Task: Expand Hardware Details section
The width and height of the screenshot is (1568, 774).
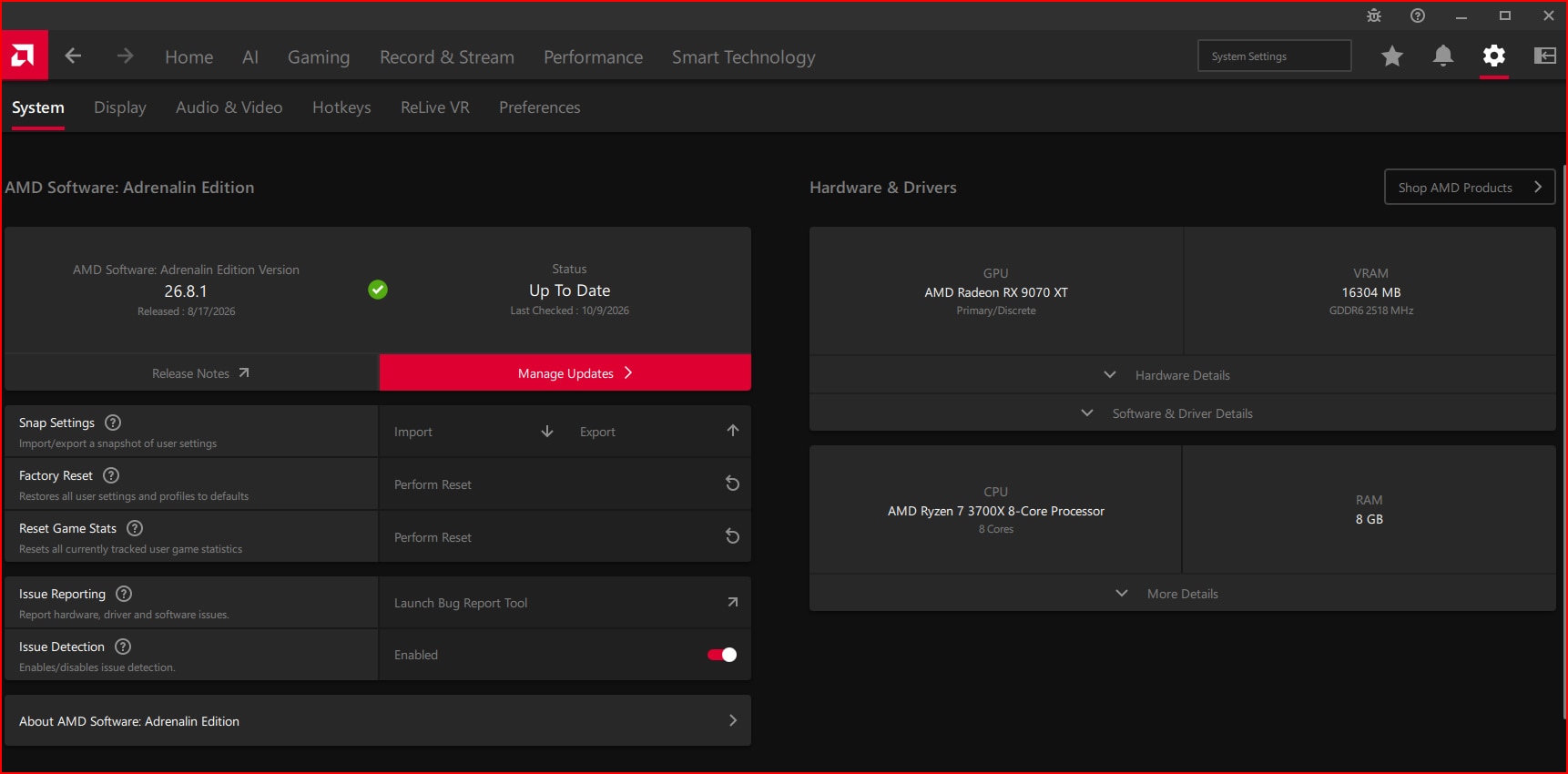Action: [1182, 375]
